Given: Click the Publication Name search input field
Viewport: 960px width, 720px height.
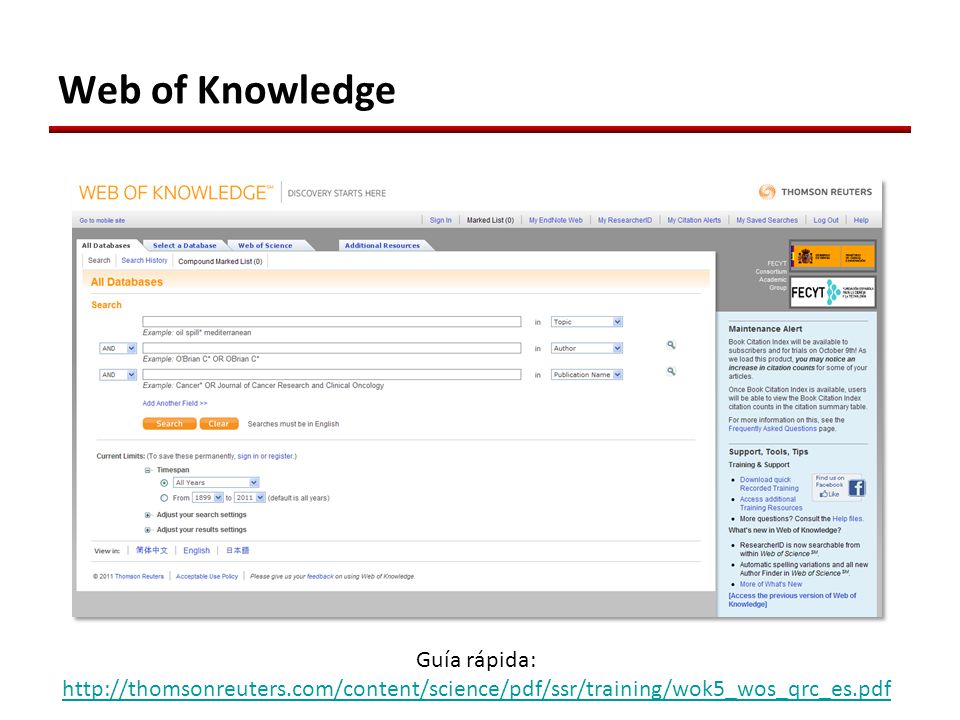Looking at the screenshot, I should click(332, 375).
